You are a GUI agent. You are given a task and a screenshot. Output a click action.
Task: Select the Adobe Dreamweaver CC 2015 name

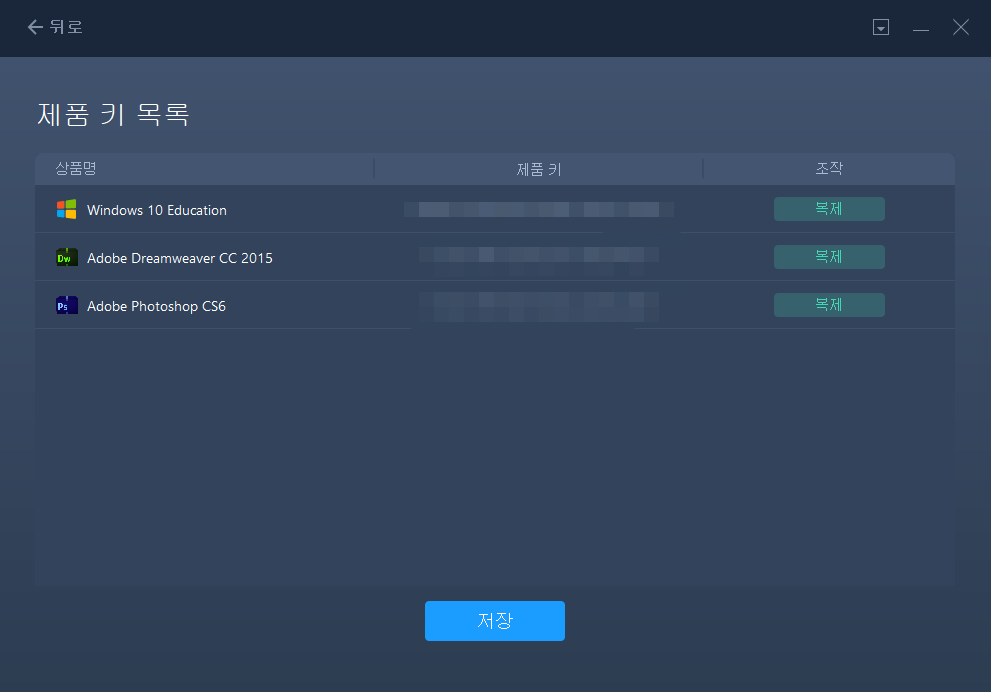179,258
